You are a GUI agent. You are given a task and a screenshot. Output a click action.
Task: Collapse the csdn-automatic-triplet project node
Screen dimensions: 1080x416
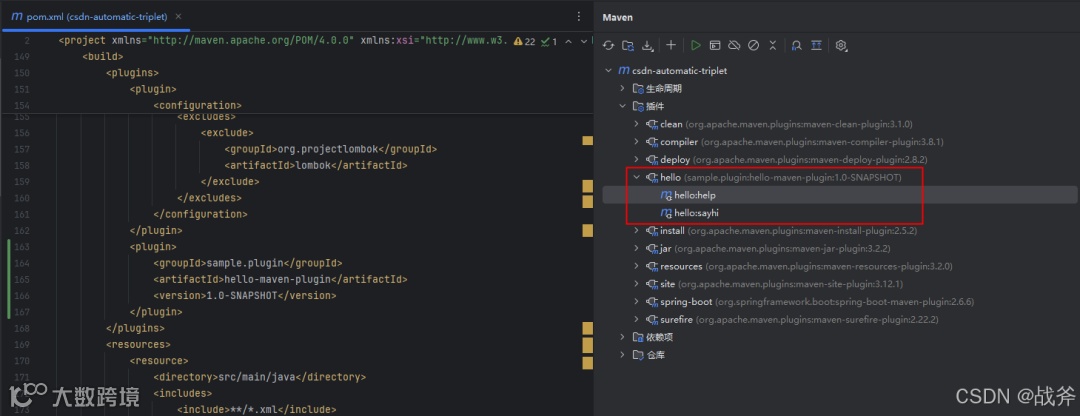click(x=608, y=71)
